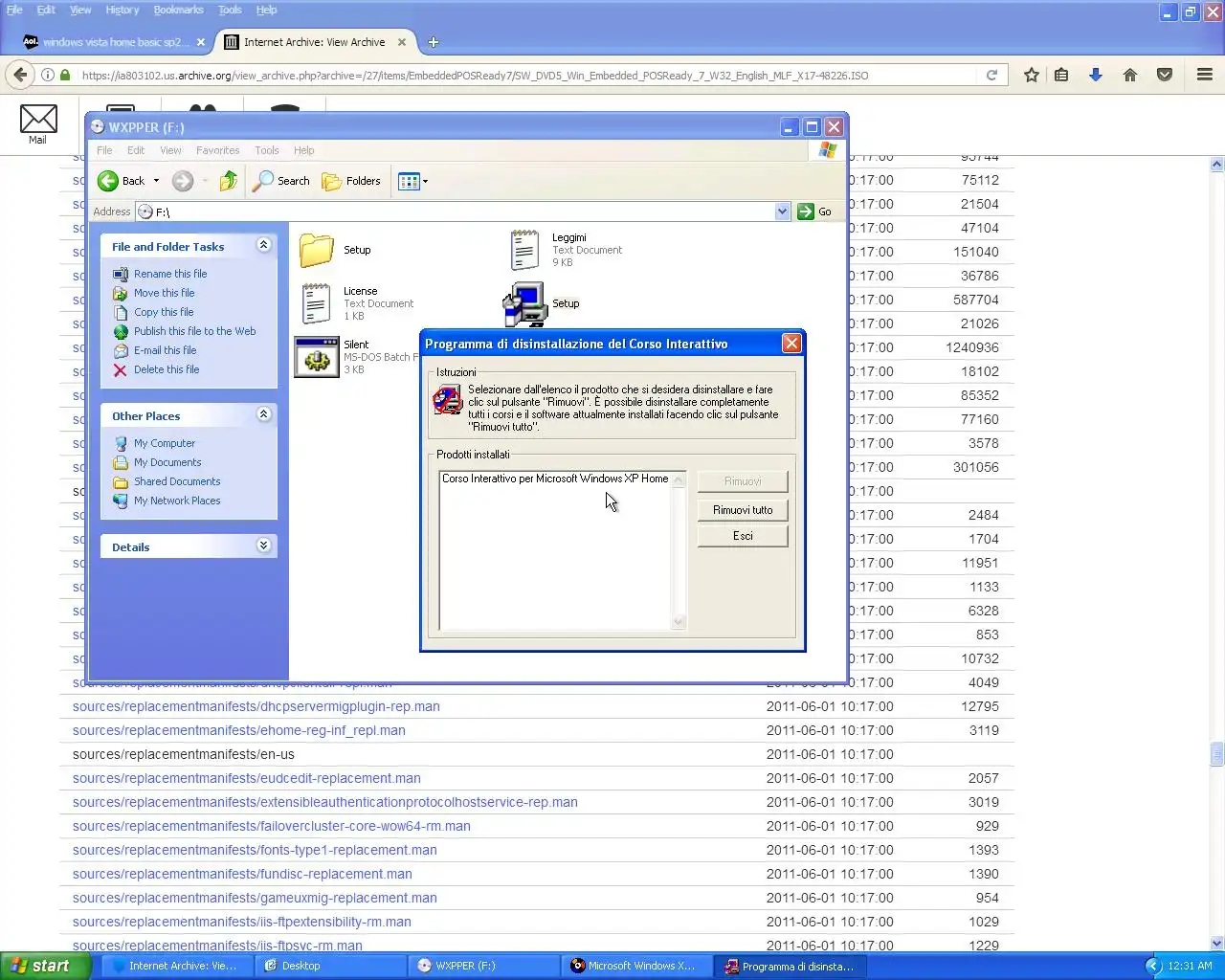Select the Setup folder icon
The height and width of the screenshot is (980, 1225).
pos(316,250)
